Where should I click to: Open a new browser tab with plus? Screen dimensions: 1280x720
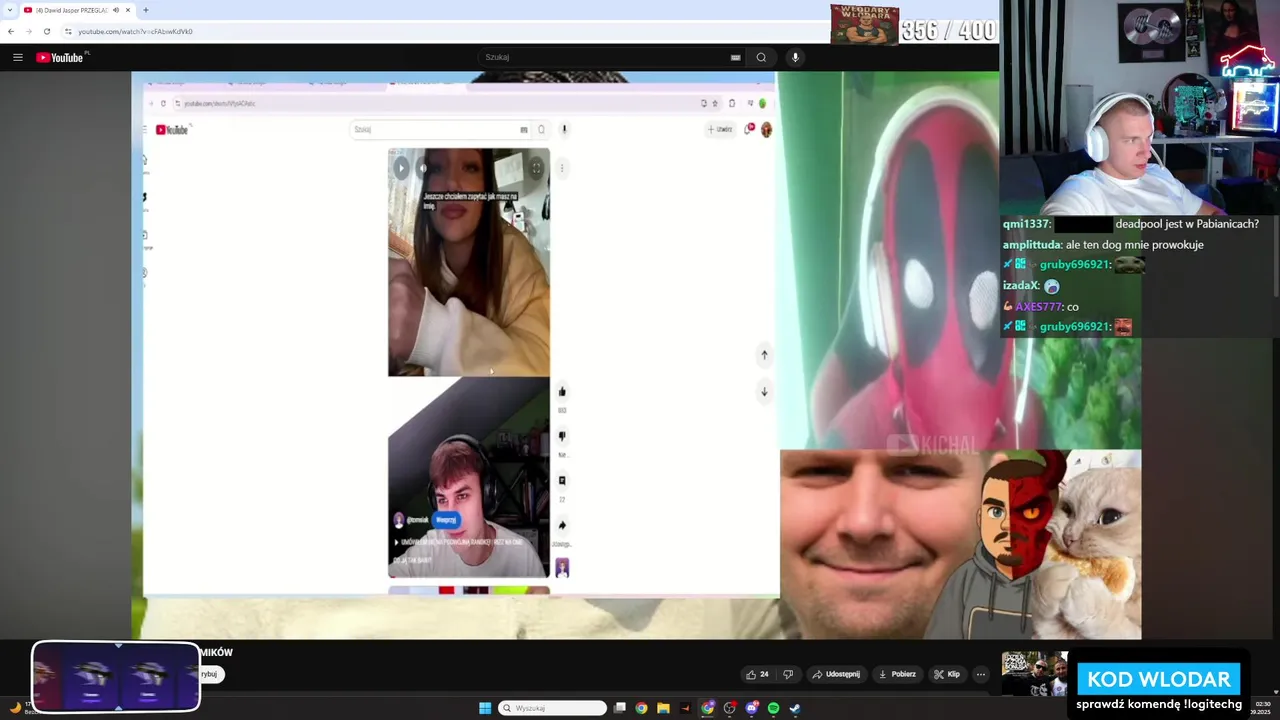pyautogui.click(x=146, y=10)
